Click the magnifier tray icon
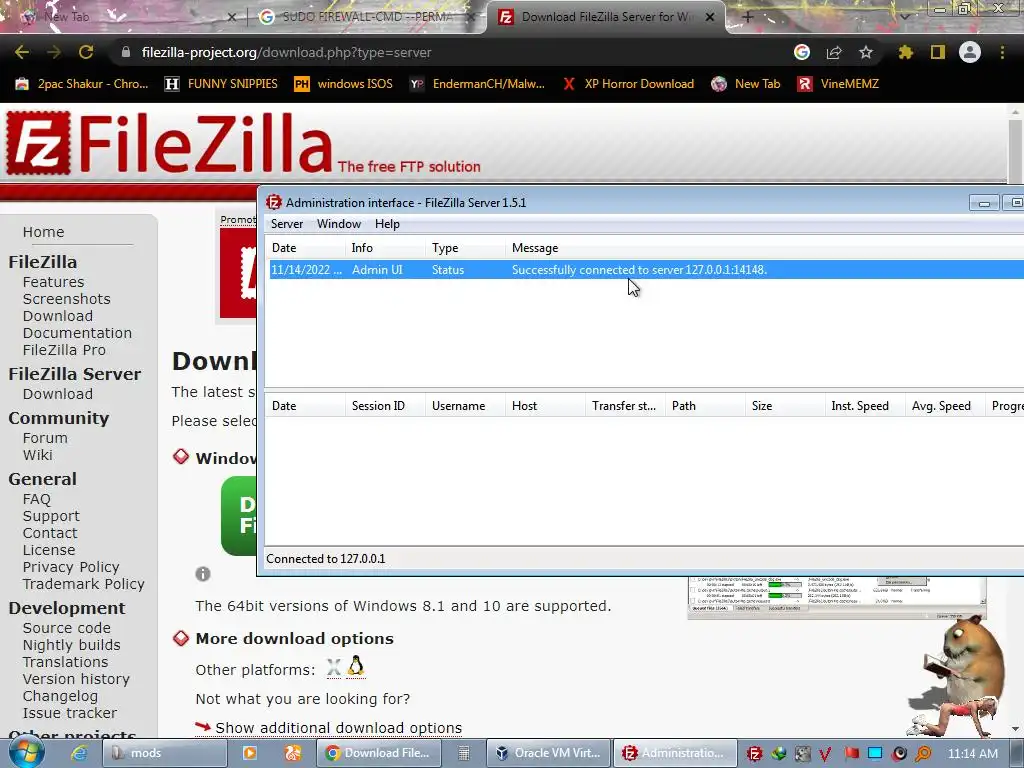This screenshot has width=1024, height=768. point(923,754)
